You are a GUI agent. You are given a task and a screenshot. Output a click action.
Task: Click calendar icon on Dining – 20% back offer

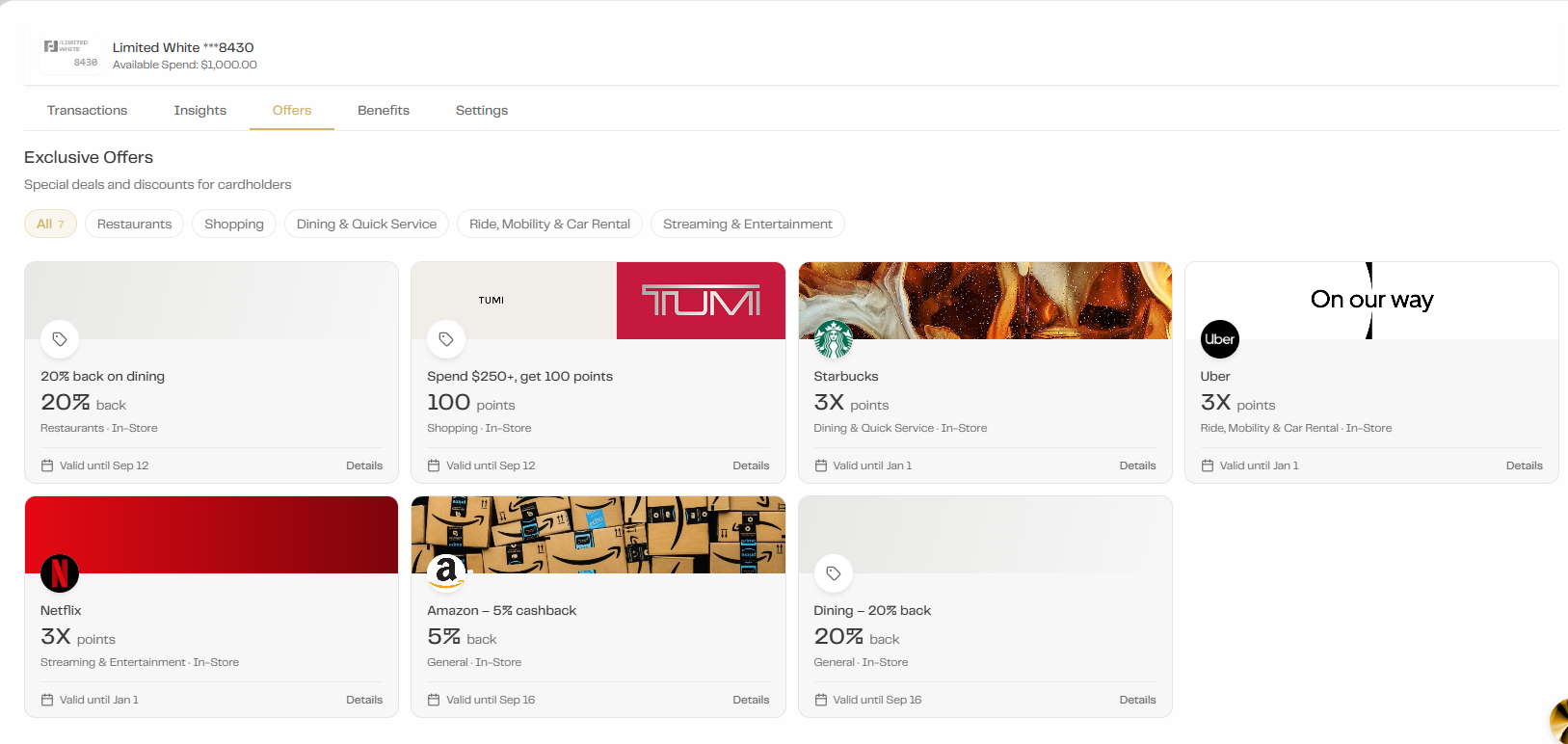pos(821,700)
